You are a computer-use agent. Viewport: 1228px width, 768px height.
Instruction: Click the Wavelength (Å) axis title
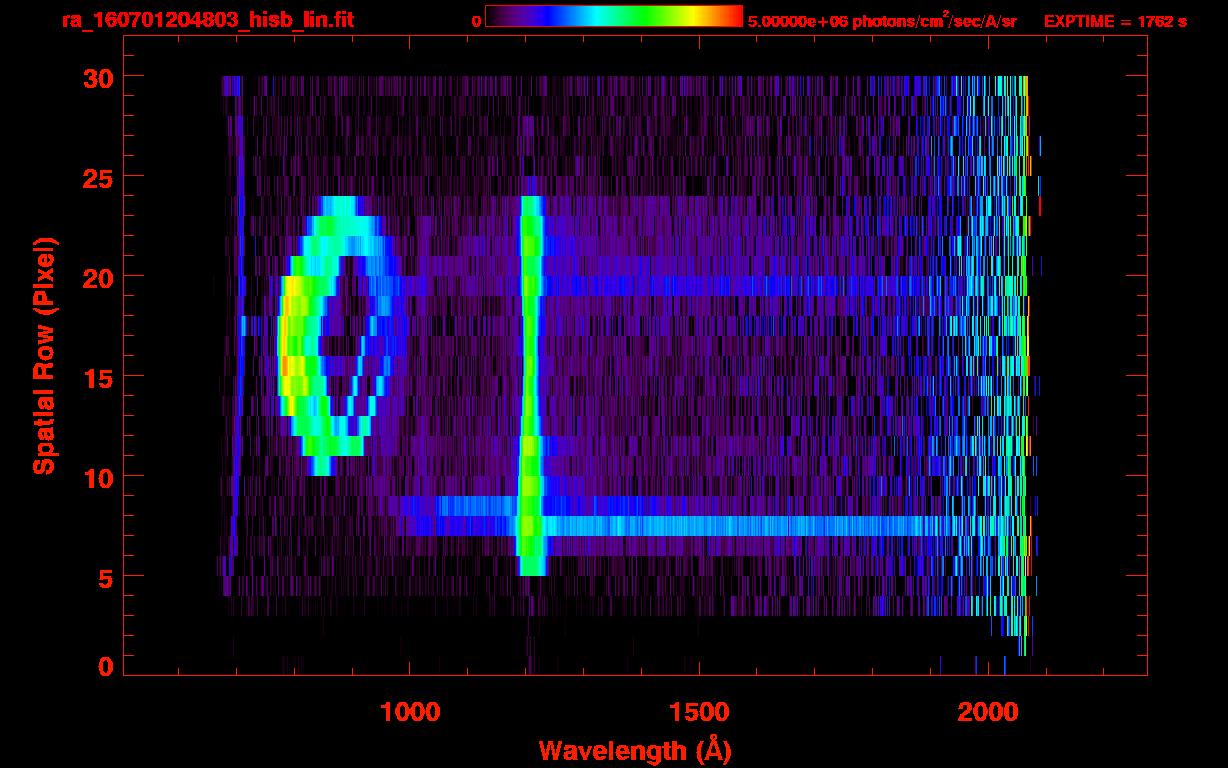pos(634,749)
